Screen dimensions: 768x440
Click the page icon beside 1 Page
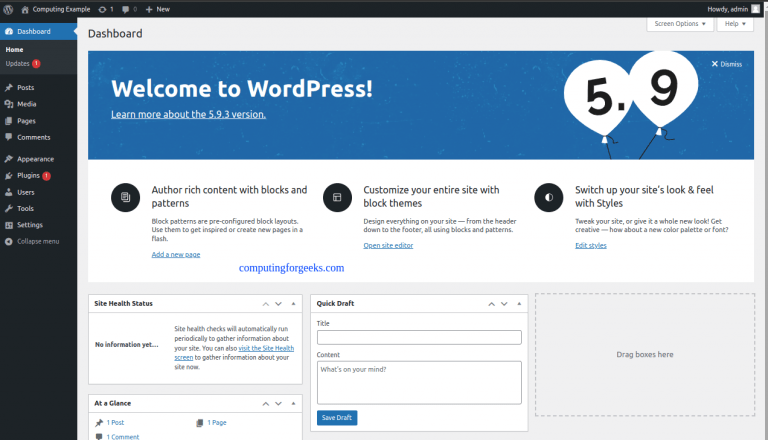click(x=200, y=422)
